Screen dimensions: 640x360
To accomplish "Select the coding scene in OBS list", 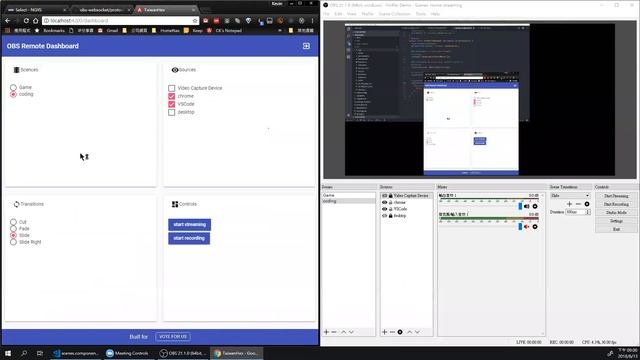I will [x=348, y=201].
